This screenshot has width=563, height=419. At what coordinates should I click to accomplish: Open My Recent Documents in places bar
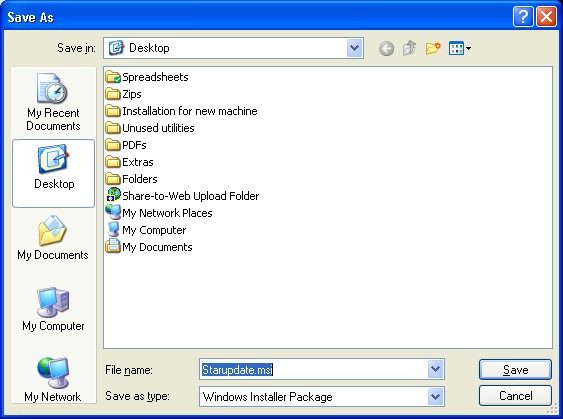[x=53, y=102]
